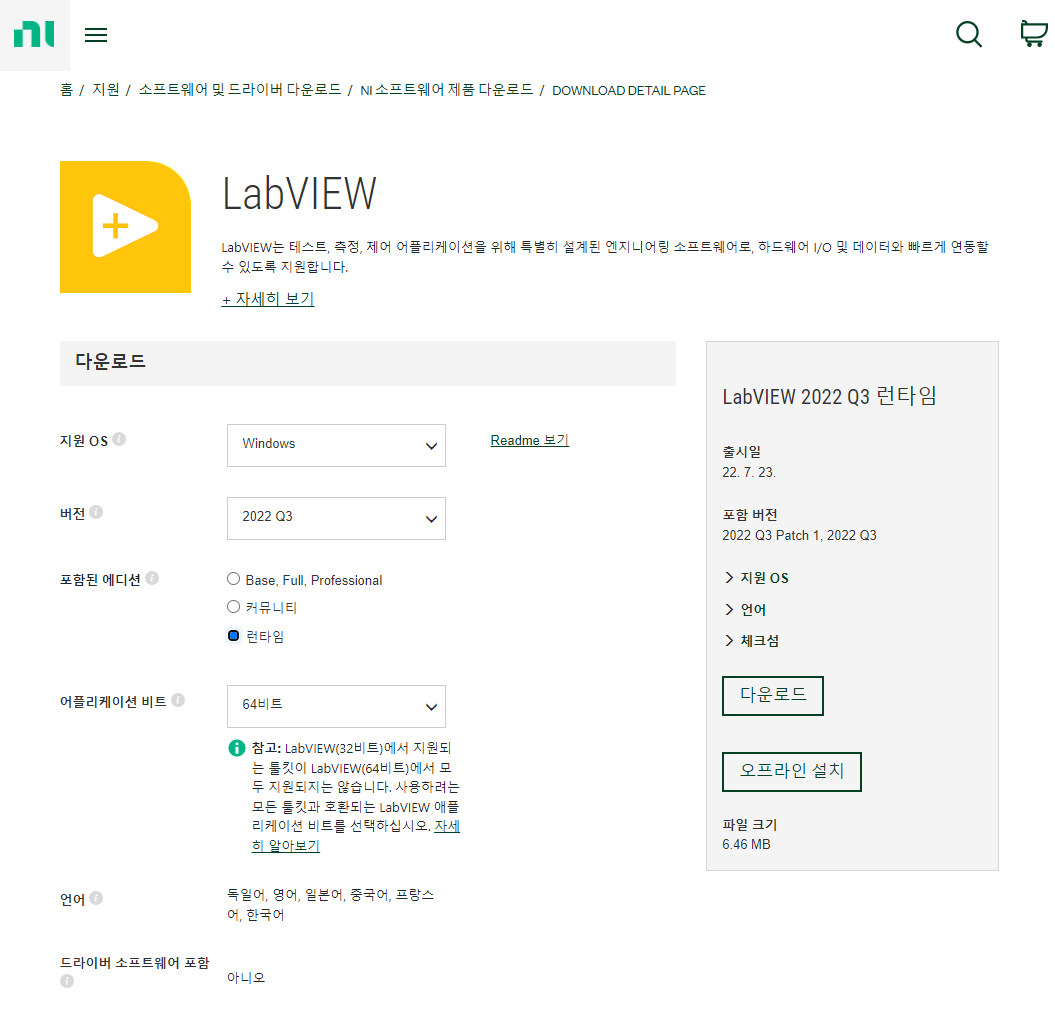The height and width of the screenshot is (1034, 1055).
Task: Open the hamburger navigation menu
Action: click(96, 34)
